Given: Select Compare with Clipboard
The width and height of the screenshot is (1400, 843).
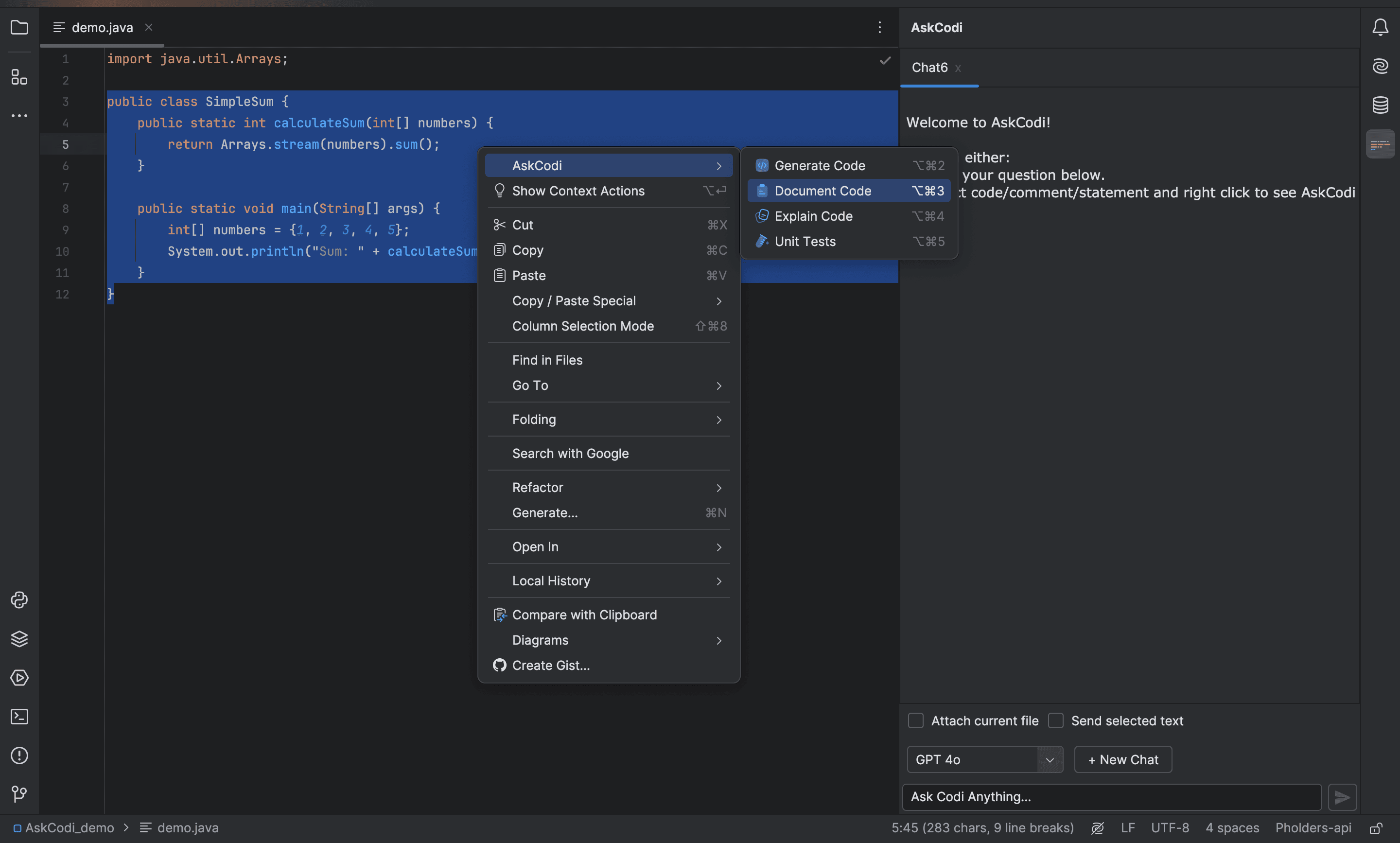Looking at the screenshot, I should [x=609, y=615].
